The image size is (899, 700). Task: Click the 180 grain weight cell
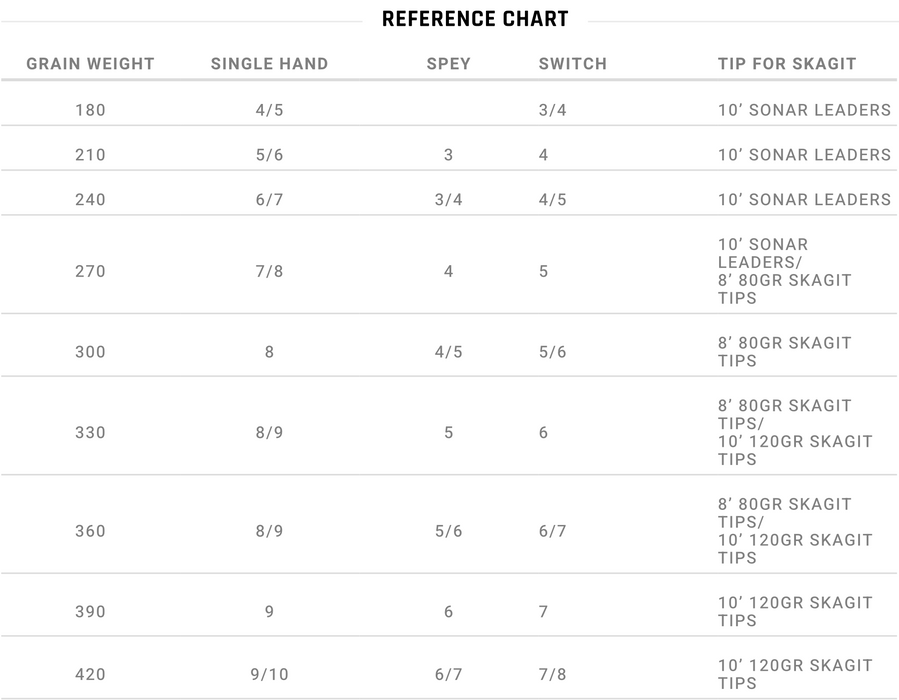(91, 110)
